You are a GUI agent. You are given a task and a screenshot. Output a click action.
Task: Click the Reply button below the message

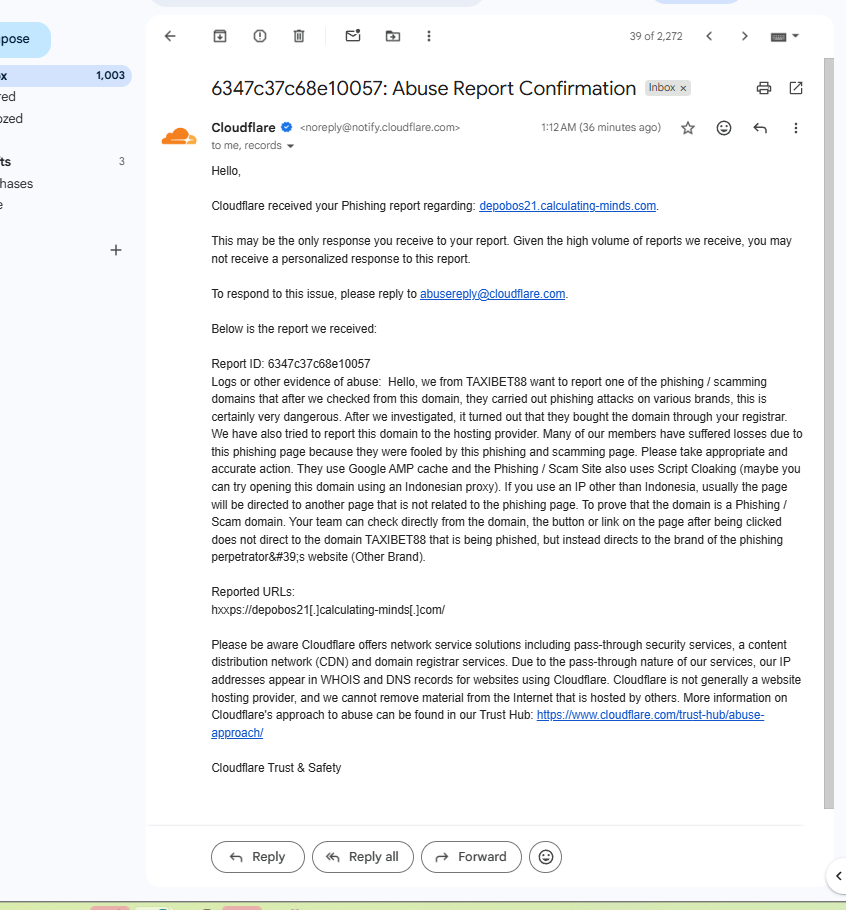click(258, 857)
